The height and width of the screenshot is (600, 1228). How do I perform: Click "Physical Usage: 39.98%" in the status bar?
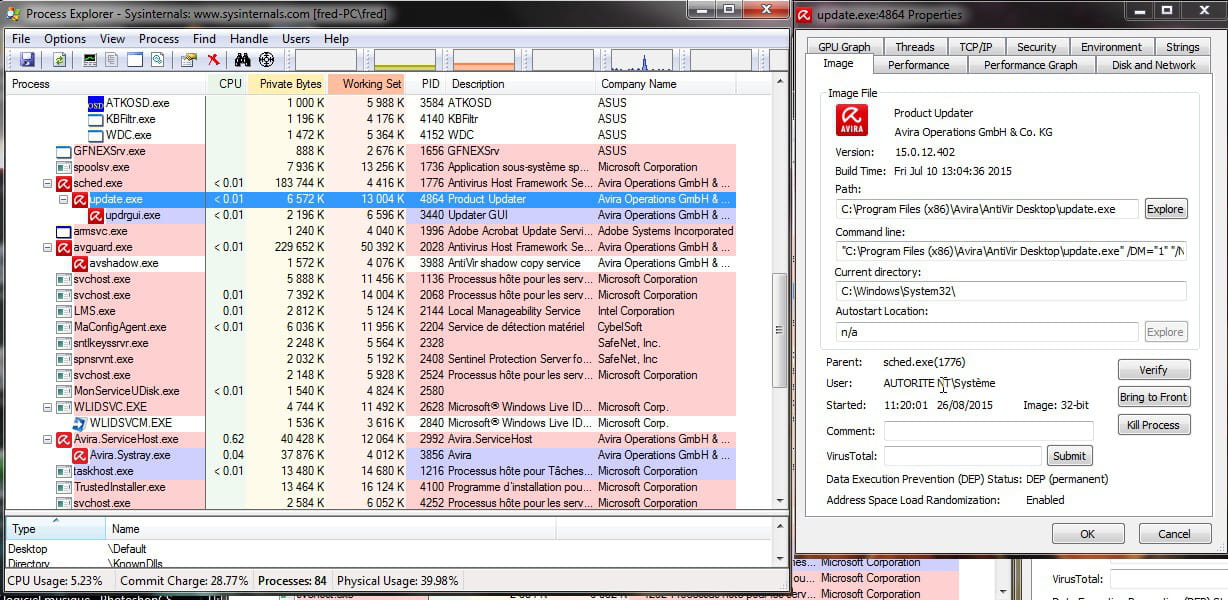click(397, 581)
